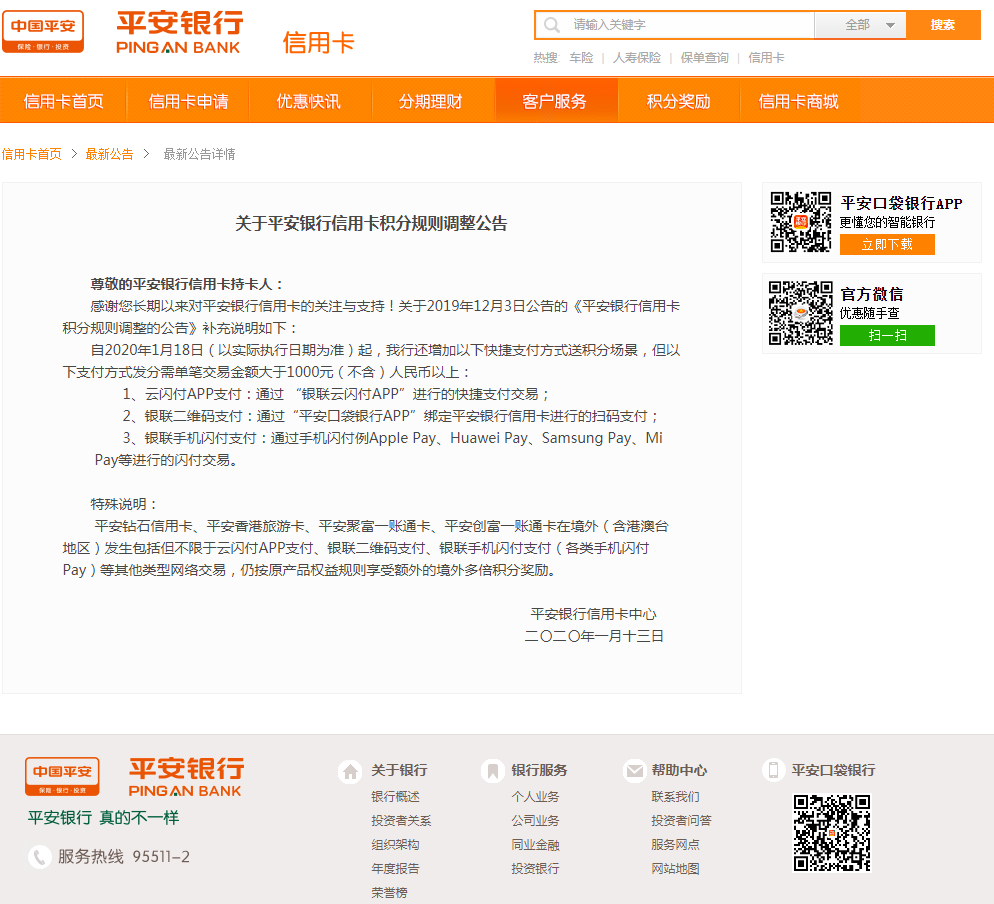Open the 信用卡商城 navigation tab
The image size is (994, 904).
coord(799,101)
